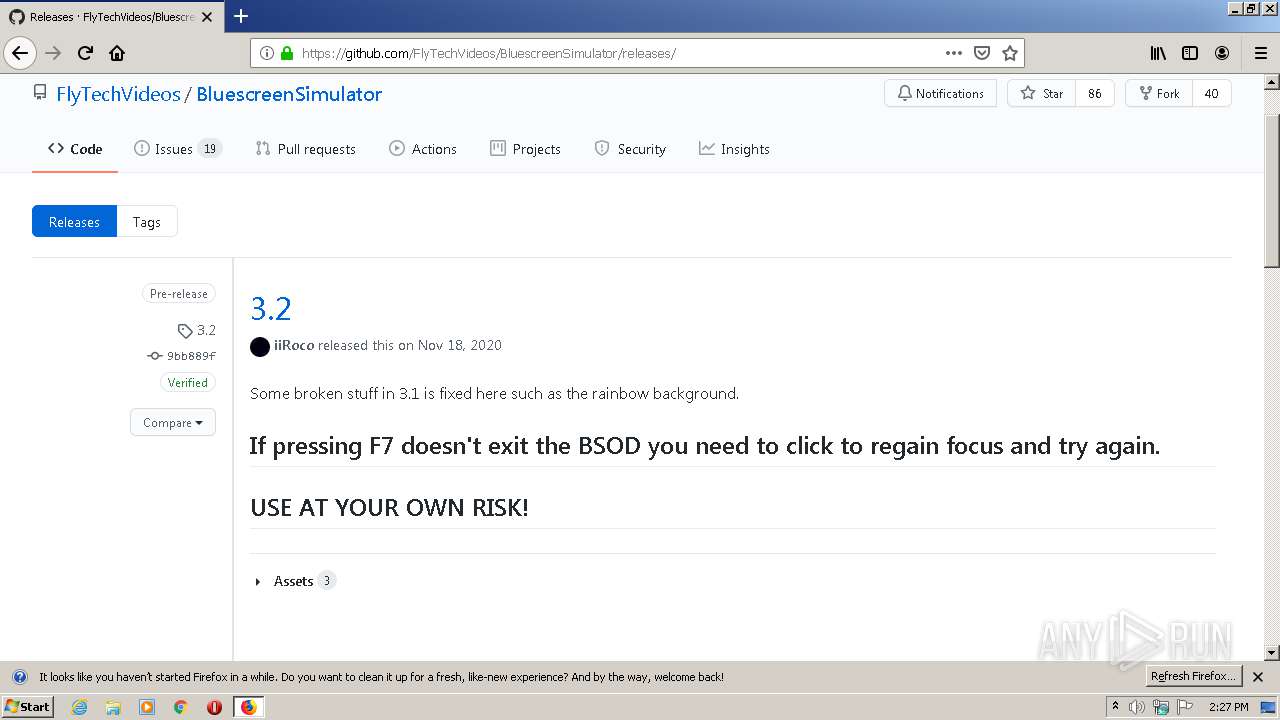Select the Releases button
Image resolution: width=1280 pixels, height=720 pixels.
[x=74, y=222]
